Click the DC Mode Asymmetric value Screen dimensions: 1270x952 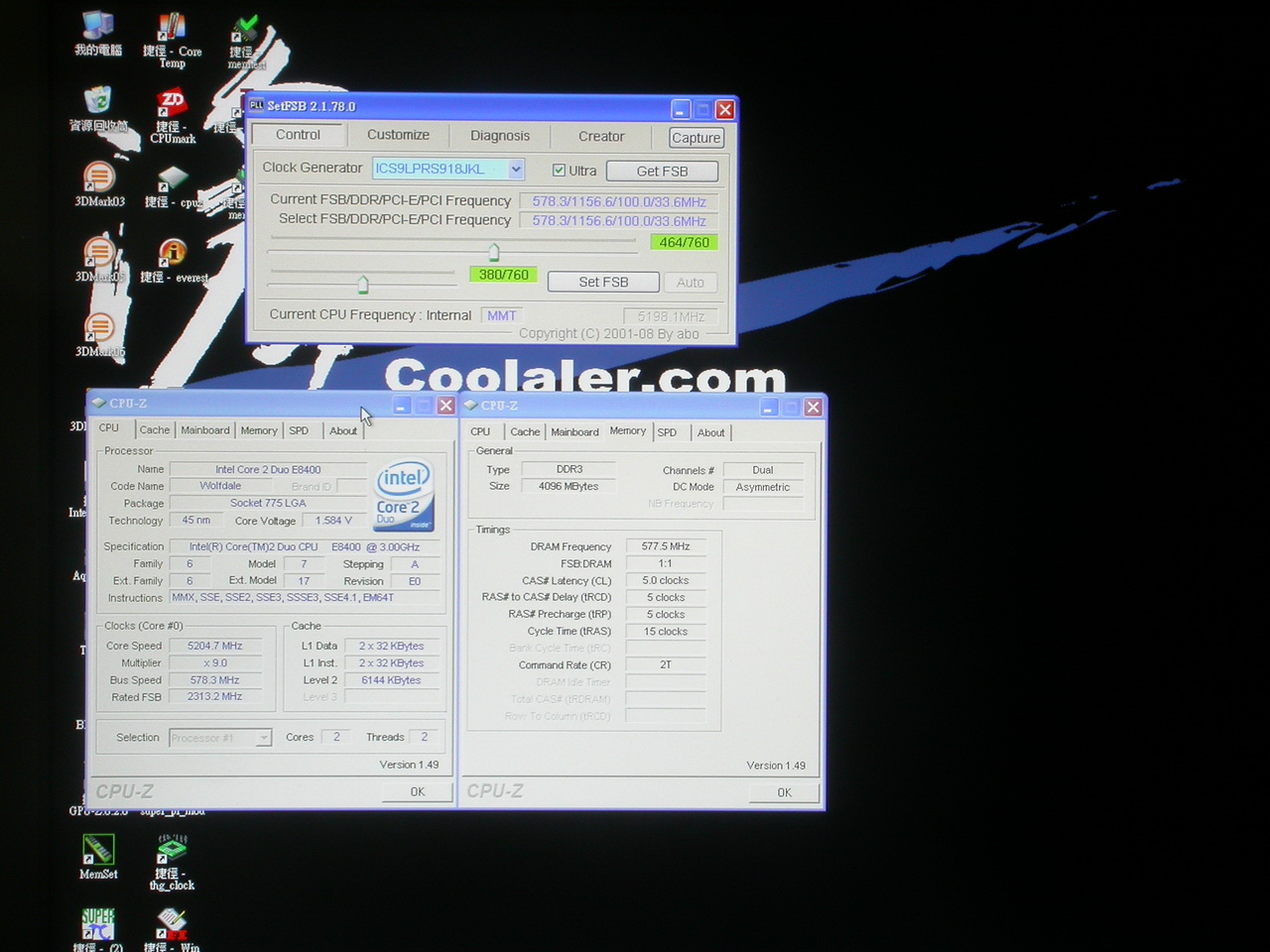tap(763, 487)
